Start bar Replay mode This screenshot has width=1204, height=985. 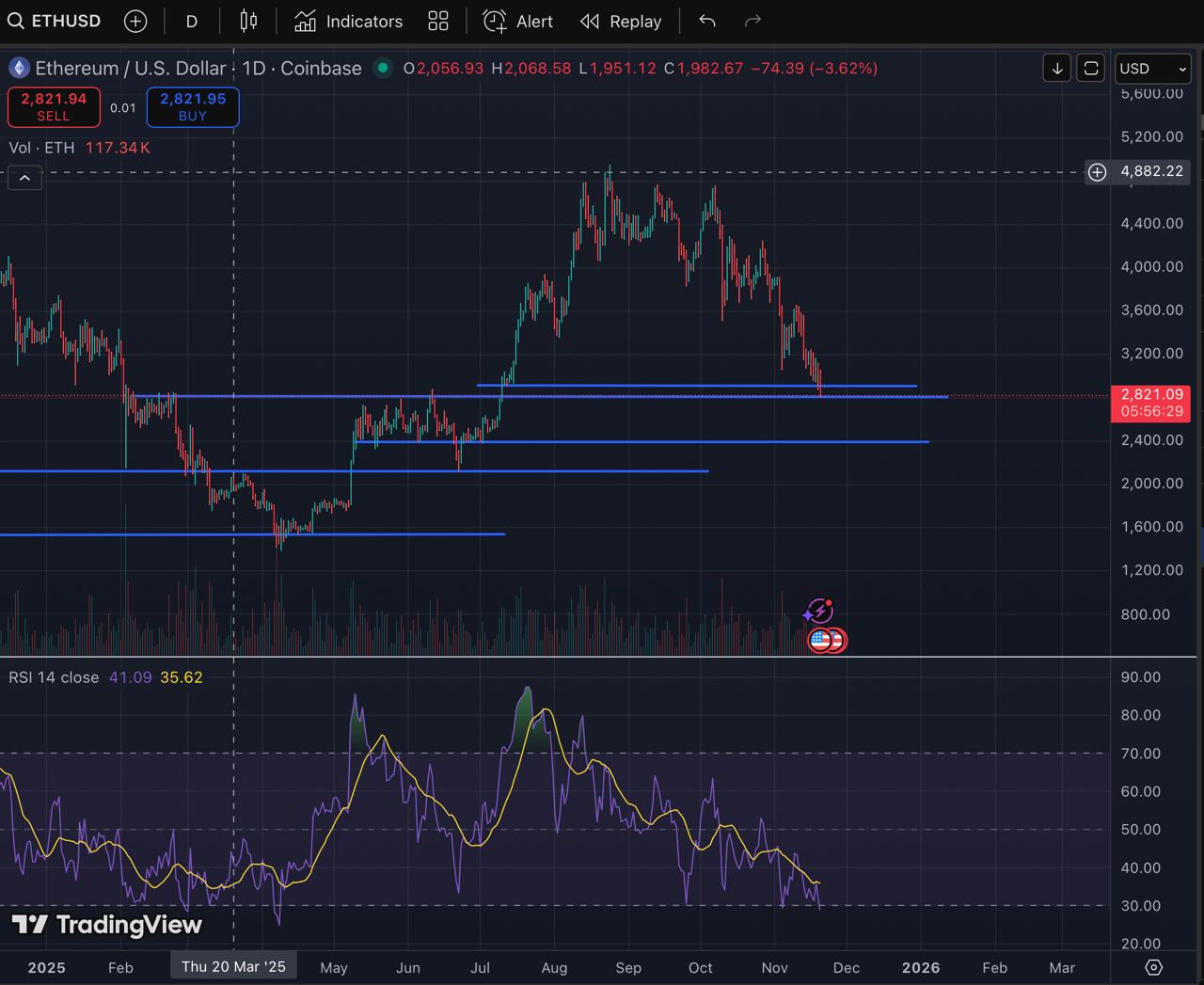coord(621,21)
